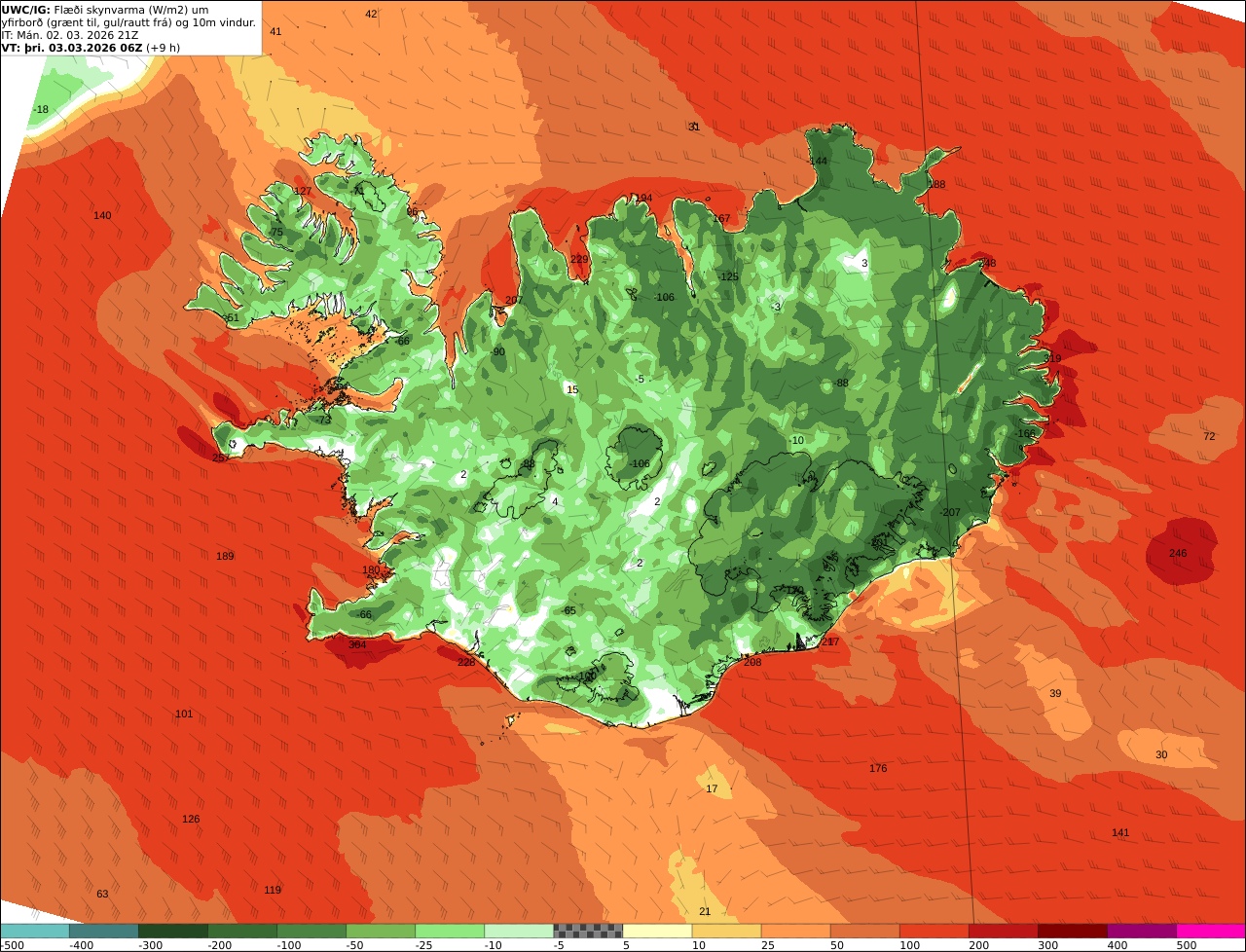Click the pale yellow swatch between 5 and 10
Image resolution: width=1246 pixels, height=952 pixels.
tap(656, 931)
